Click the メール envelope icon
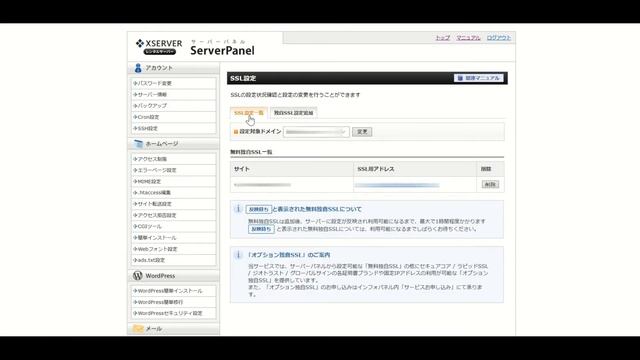 click(138, 329)
